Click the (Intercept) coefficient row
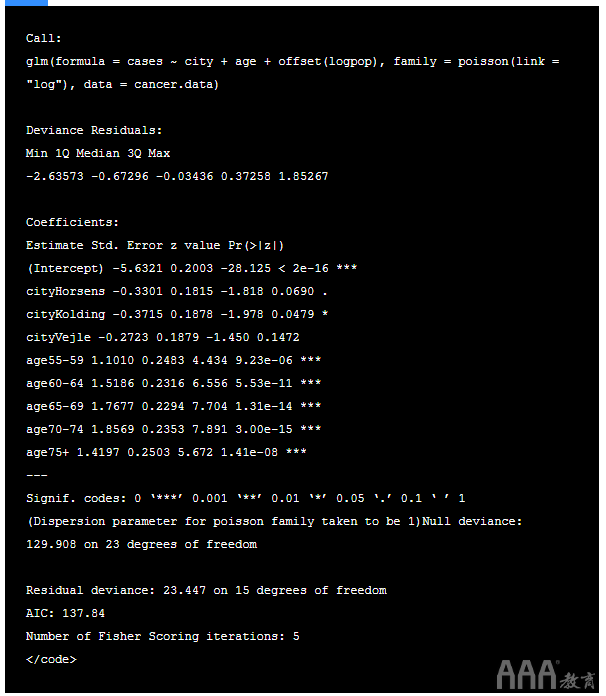 coord(192,269)
